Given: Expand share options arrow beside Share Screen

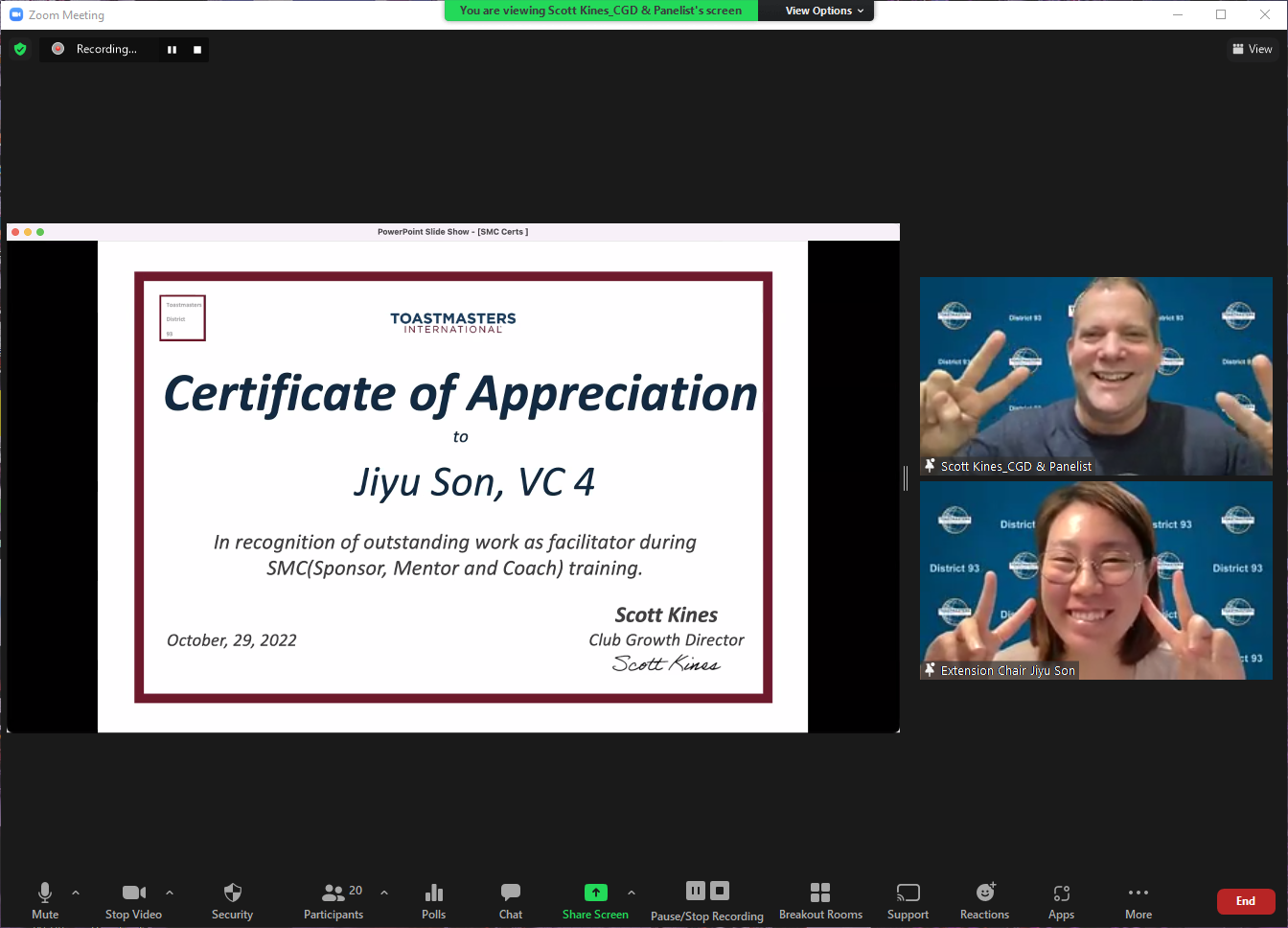Looking at the screenshot, I should 632,893.
